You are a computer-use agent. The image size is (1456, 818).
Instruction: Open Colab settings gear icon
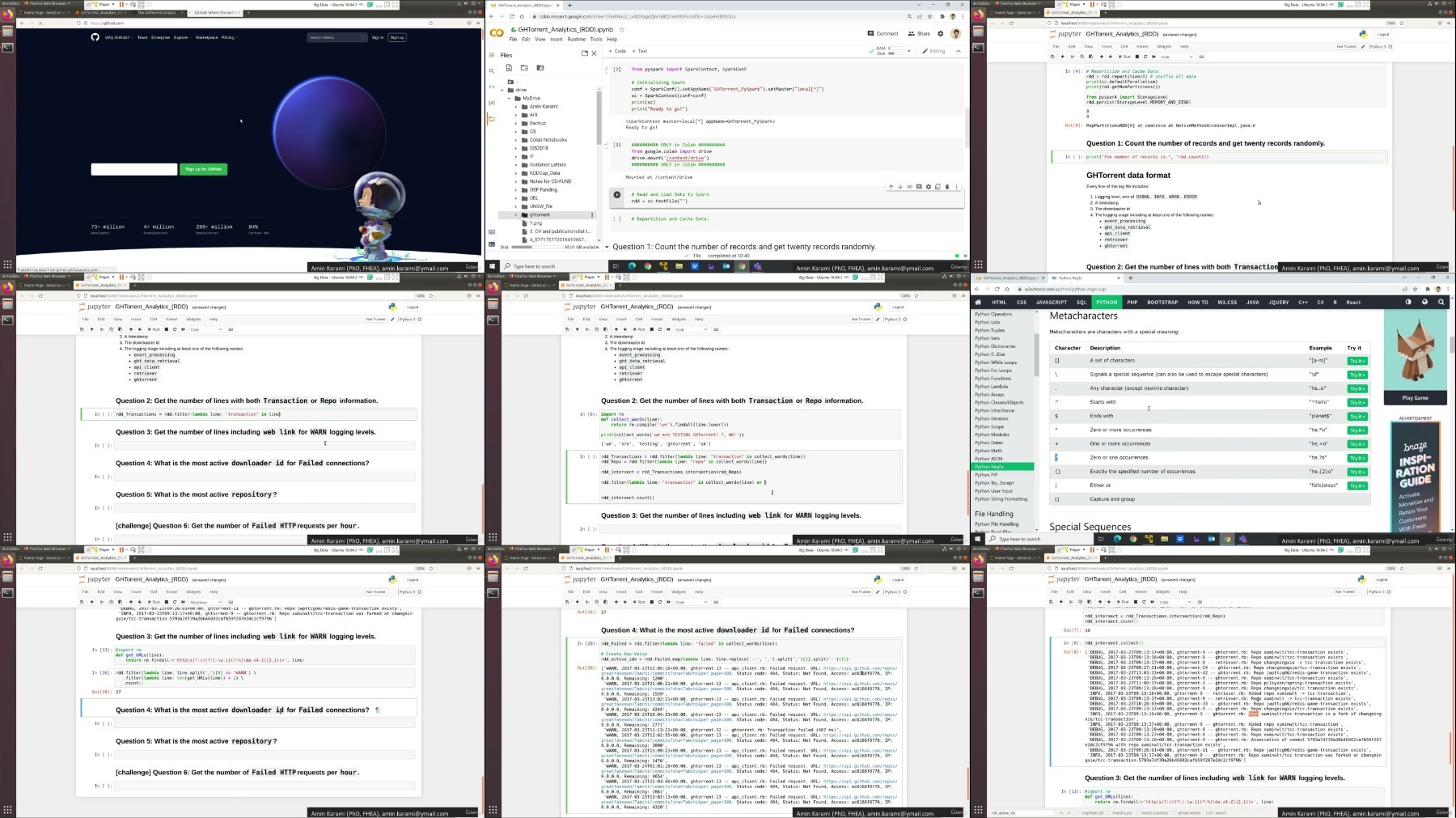[x=941, y=34]
